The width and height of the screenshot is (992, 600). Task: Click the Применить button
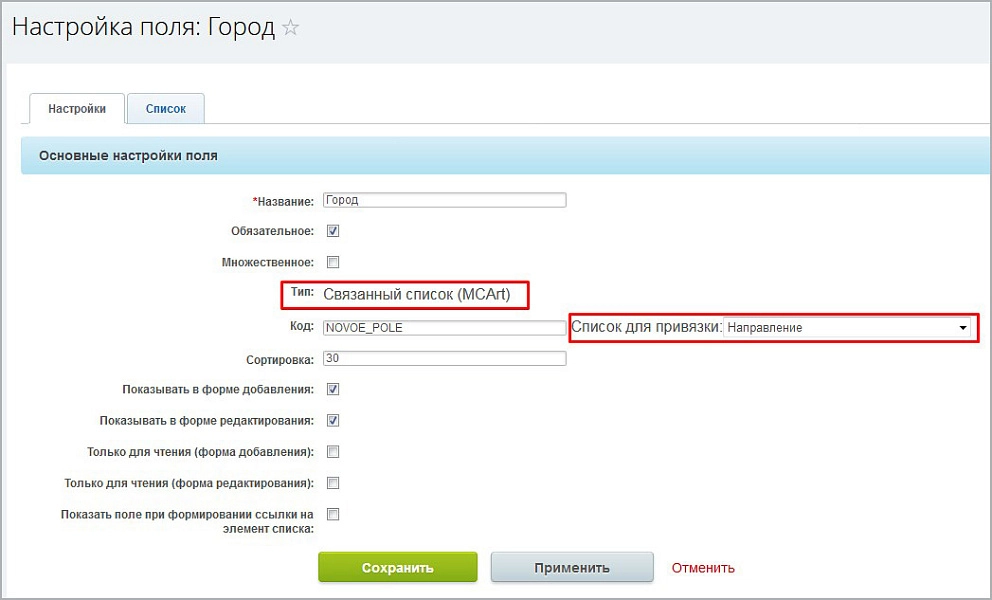point(572,567)
